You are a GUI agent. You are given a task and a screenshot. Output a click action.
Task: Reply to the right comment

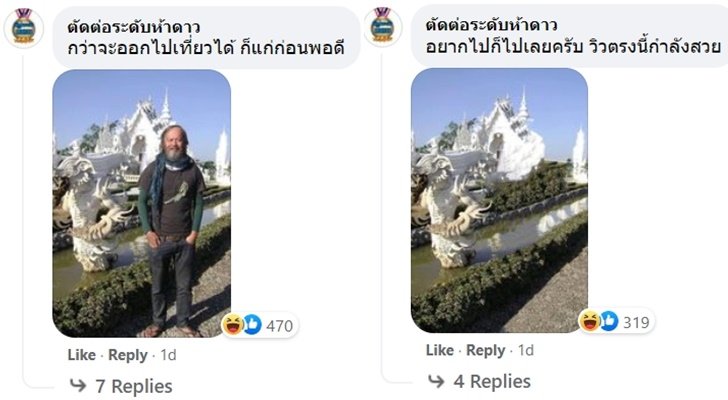coord(486,350)
